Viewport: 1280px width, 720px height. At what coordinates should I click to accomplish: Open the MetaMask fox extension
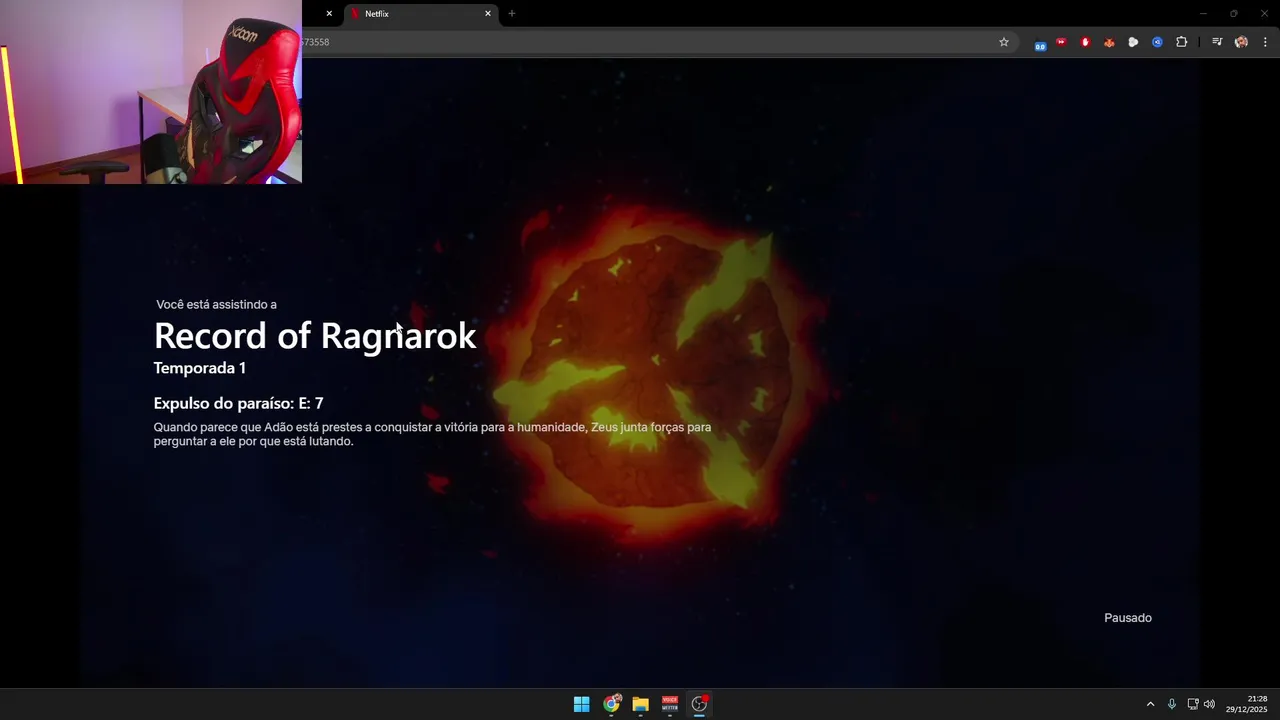point(1109,42)
